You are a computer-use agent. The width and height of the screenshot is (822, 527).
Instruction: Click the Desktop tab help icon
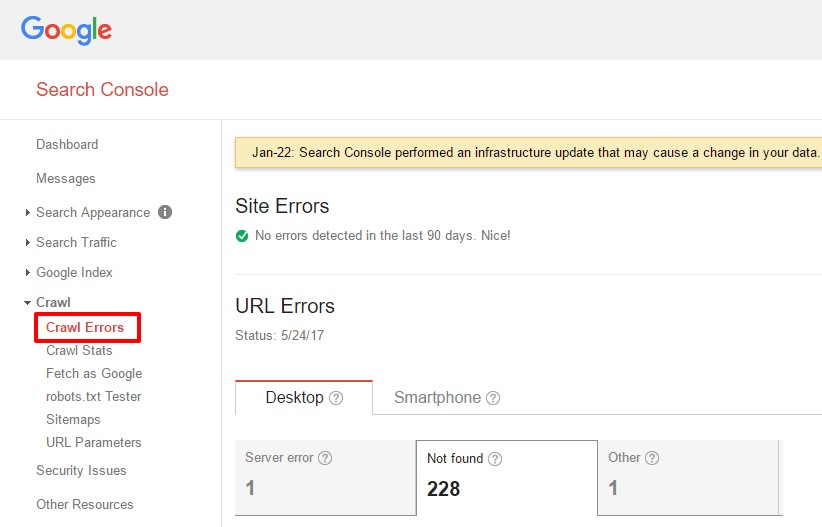[336, 398]
